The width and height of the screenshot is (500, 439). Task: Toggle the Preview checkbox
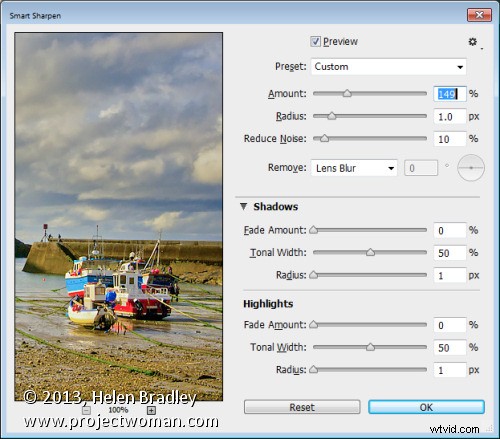pyautogui.click(x=315, y=41)
